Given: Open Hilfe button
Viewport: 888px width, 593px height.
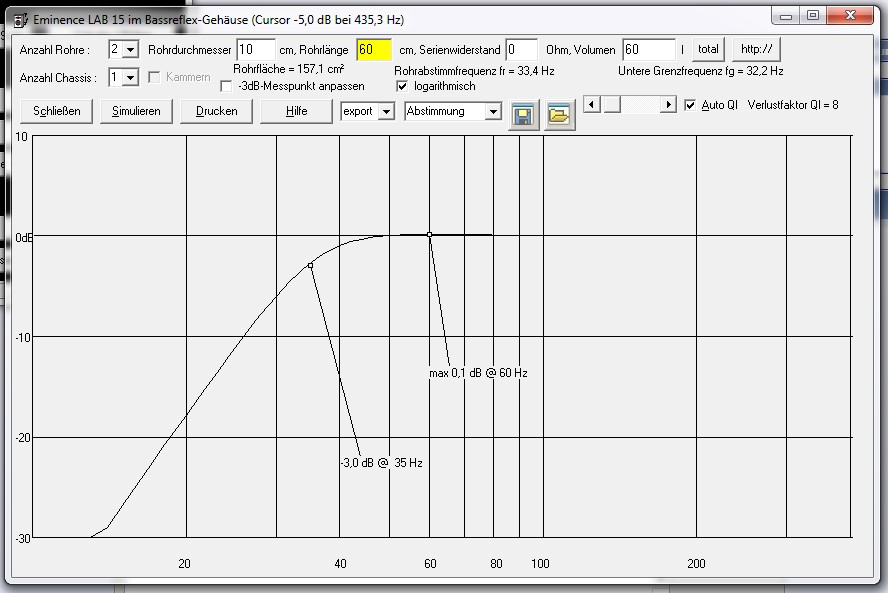Looking at the screenshot, I should click(296, 111).
